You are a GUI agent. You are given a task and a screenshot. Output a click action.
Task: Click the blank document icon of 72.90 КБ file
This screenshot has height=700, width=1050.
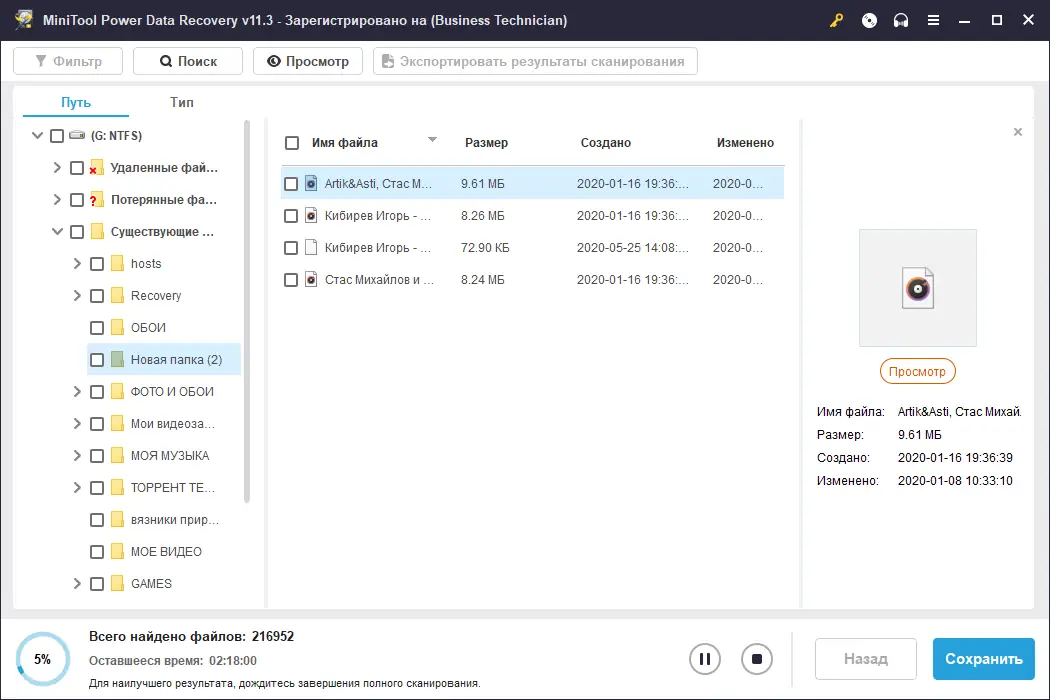point(311,247)
